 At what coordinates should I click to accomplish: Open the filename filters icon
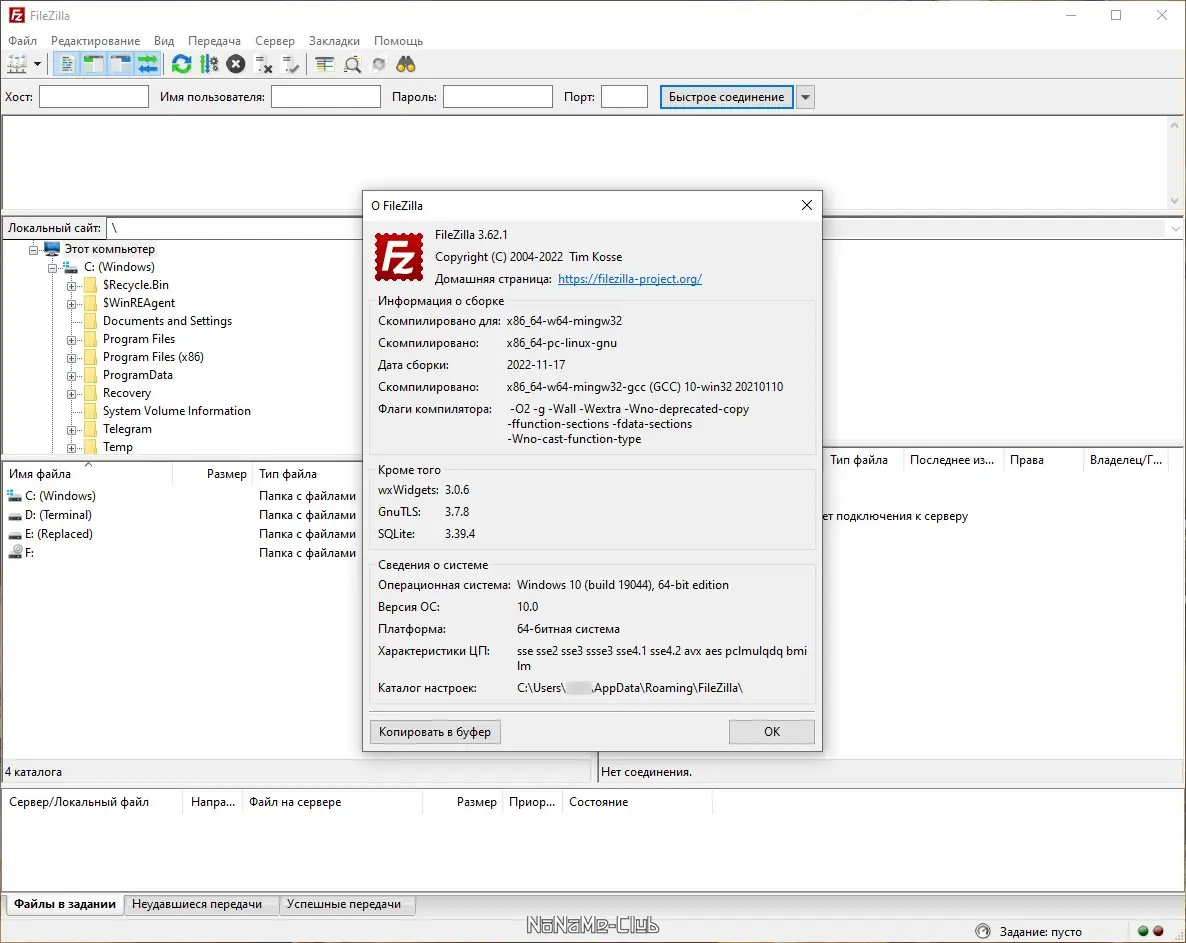(324, 64)
